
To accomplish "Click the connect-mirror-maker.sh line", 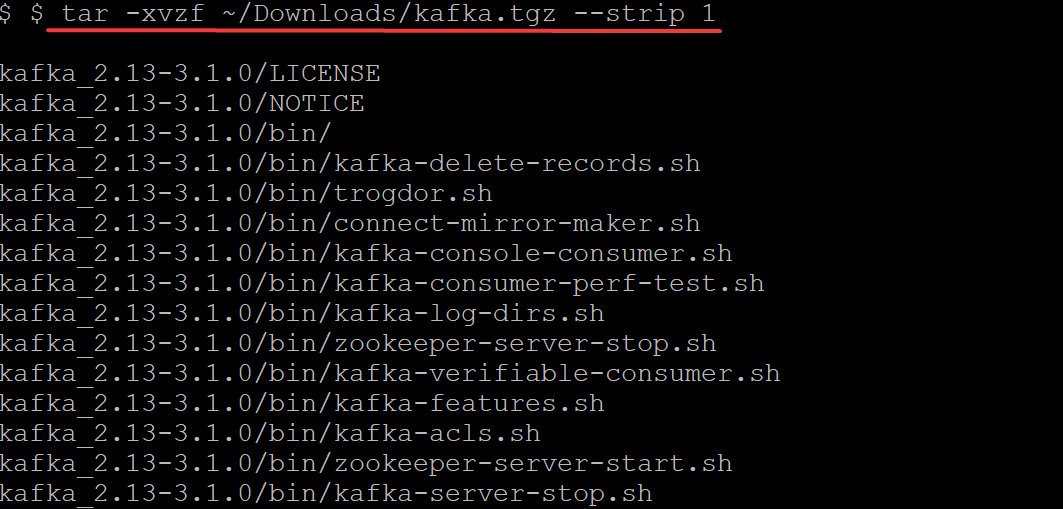I will [x=350, y=222].
